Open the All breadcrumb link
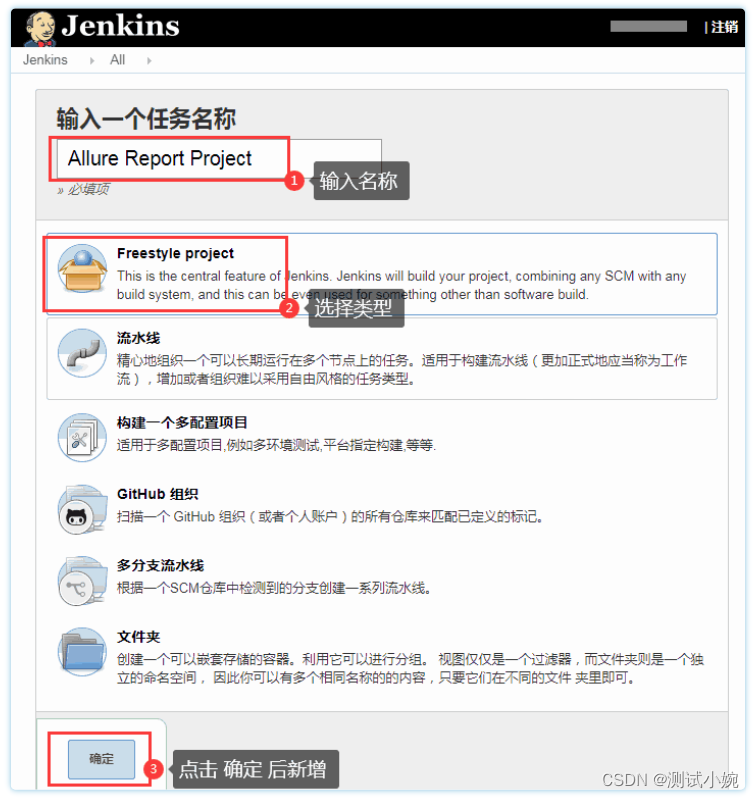 (118, 60)
